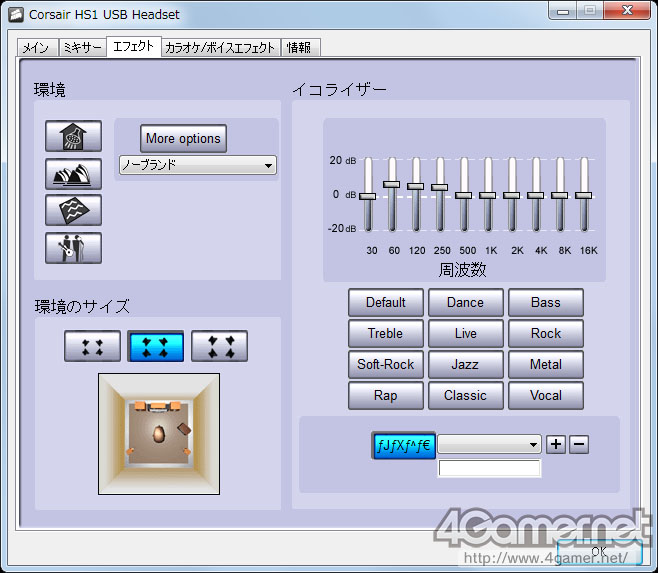Click the Corsair logo icon in title bar
Screen dimensions: 658x573
point(16,15)
